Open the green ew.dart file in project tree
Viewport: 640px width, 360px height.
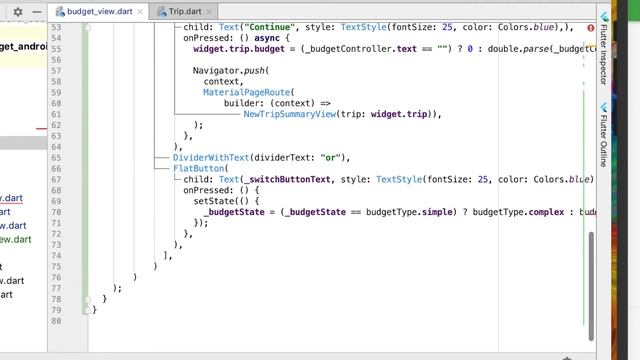(16, 239)
